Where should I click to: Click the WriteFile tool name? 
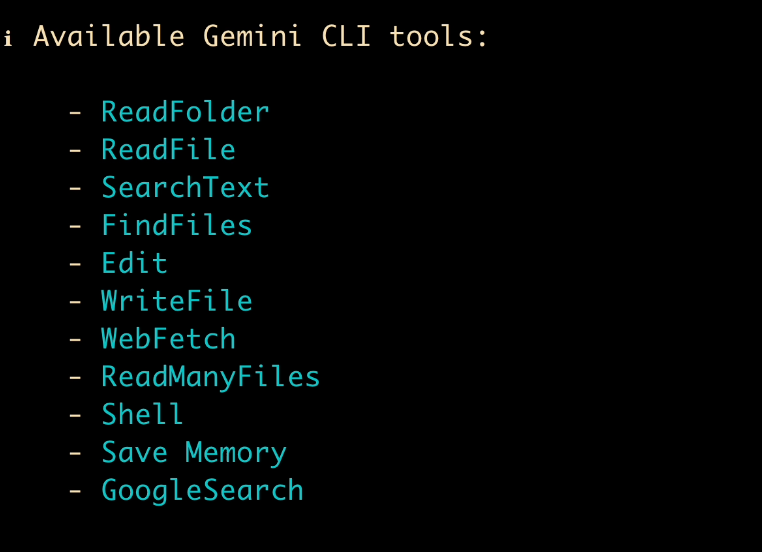(x=176, y=301)
